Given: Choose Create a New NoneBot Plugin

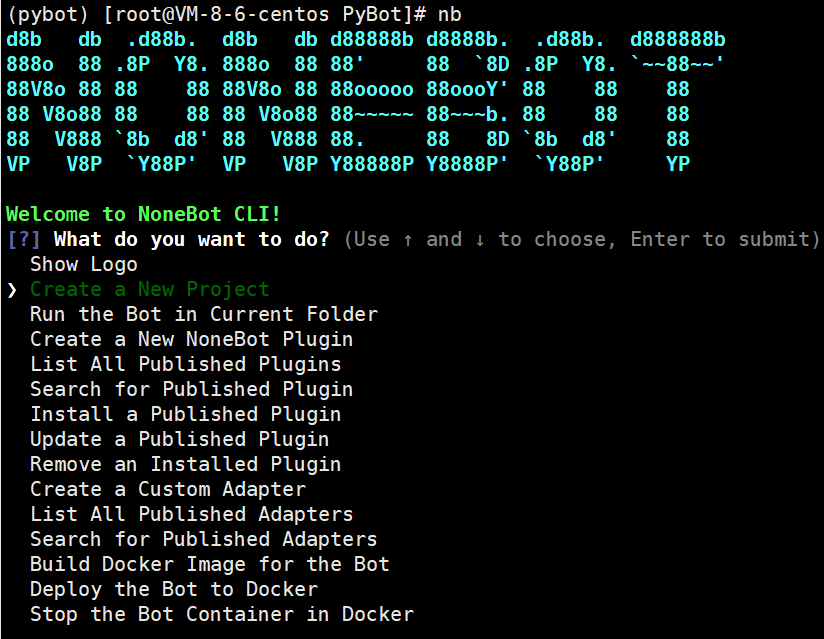Looking at the screenshot, I should 192,339.
